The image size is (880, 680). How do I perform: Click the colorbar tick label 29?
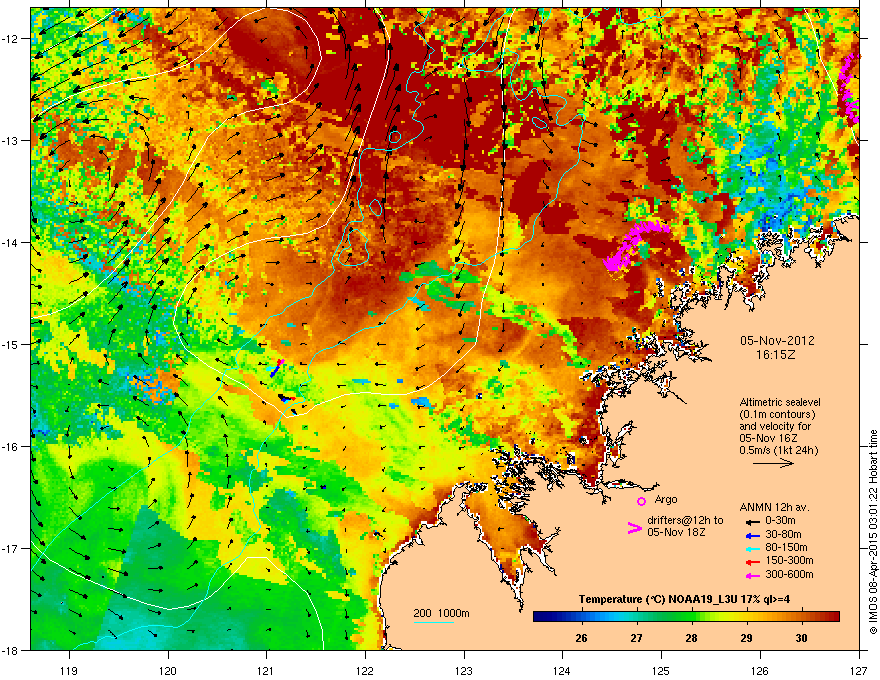point(746,638)
